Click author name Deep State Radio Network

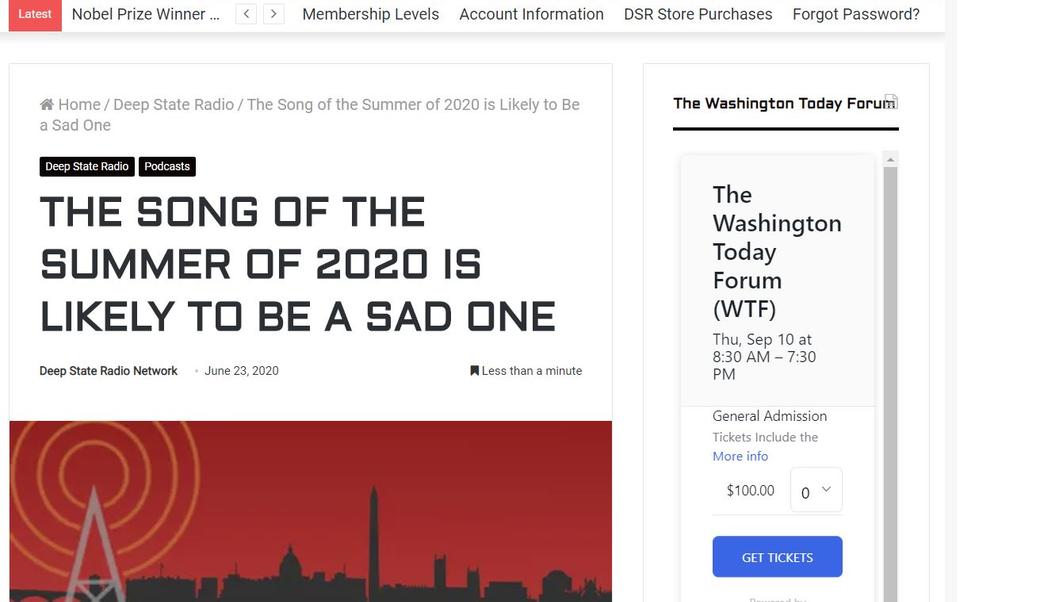tap(108, 370)
